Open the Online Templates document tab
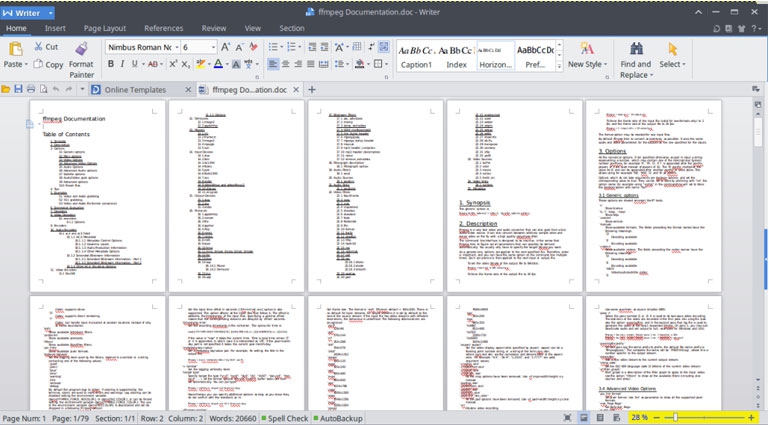This screenshot has width=769, height=425. (x=134, y=89)
